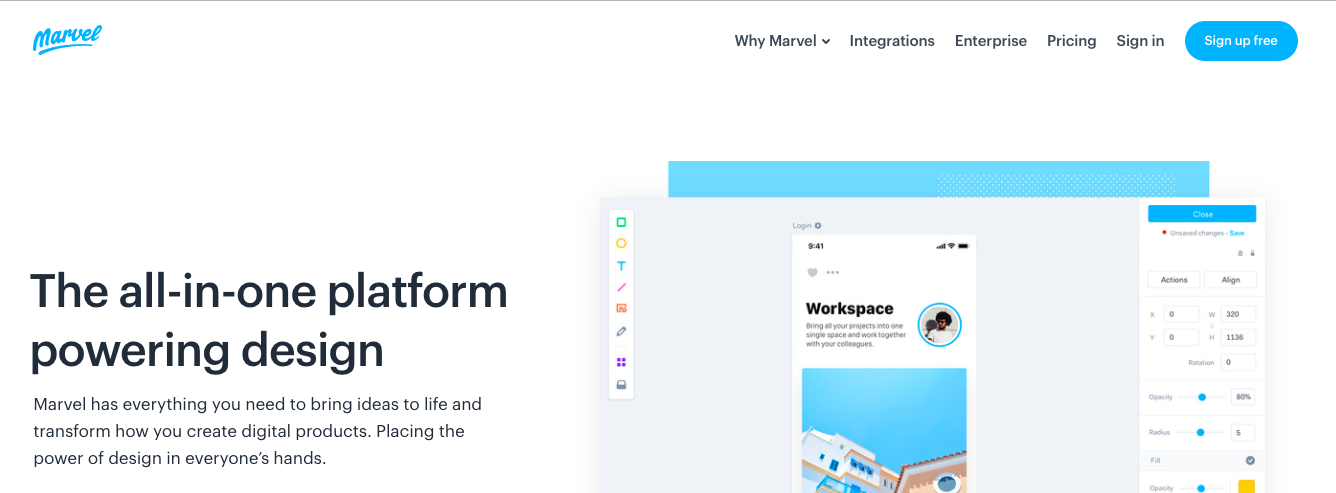Click the yellow fill color swatch
This screenshot has width=1336, height=493.
(1246, 487)
